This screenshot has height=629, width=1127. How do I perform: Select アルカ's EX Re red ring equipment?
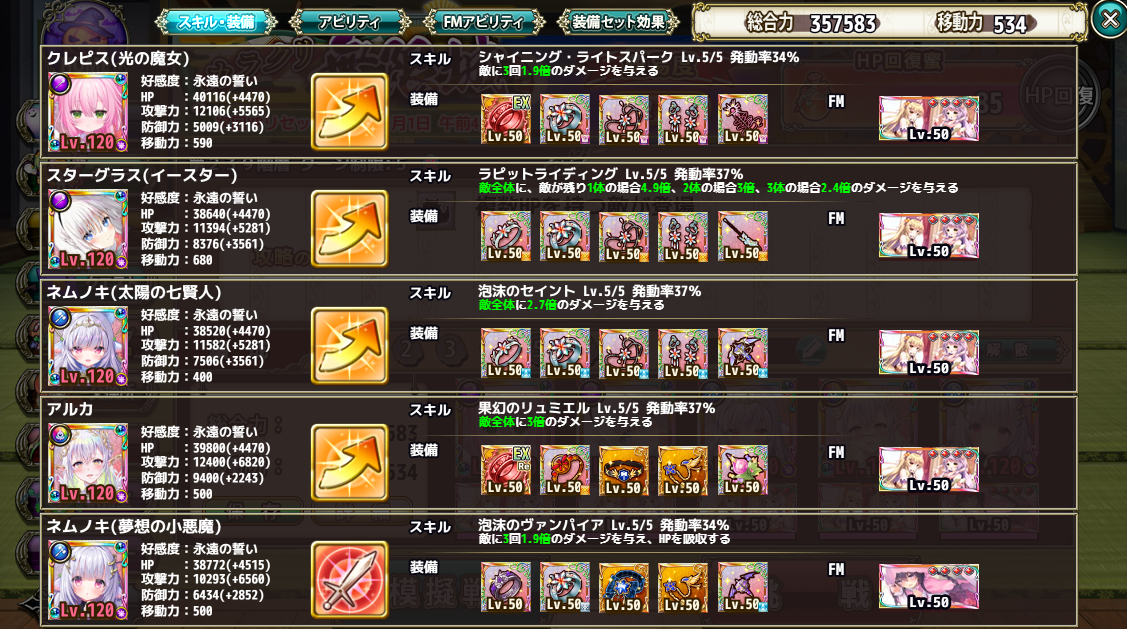506,470
